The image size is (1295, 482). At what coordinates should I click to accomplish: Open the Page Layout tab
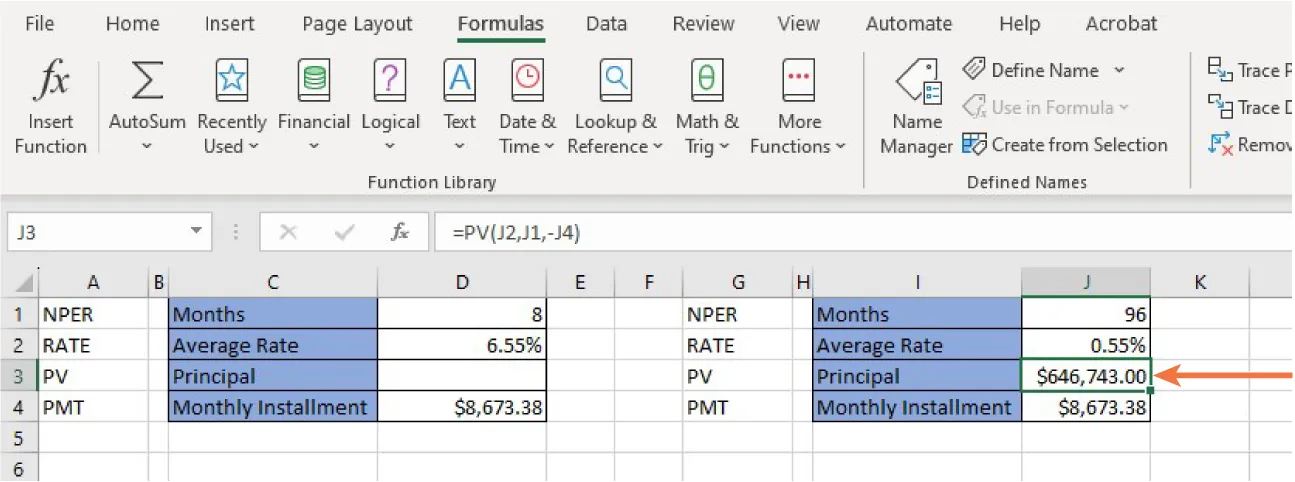click(357, 24)
